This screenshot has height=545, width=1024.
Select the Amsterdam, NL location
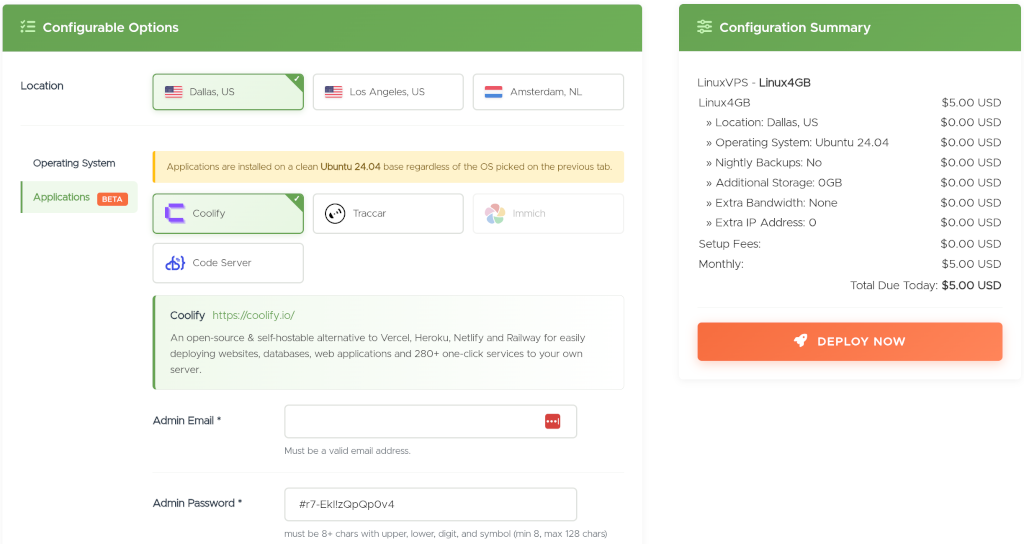pyautogui.click(x=548, y=92)
